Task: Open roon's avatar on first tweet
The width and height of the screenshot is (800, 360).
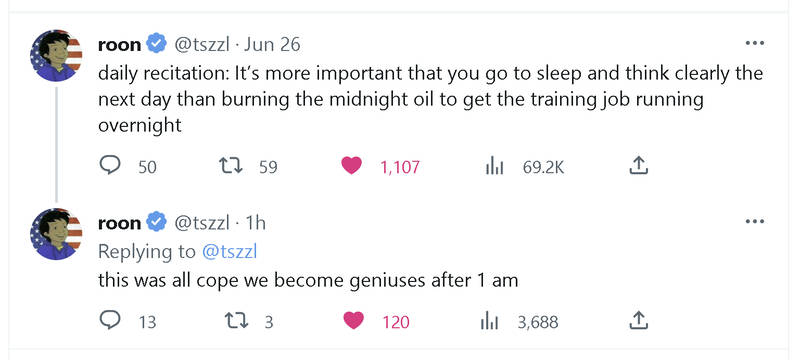Action: 56,56
